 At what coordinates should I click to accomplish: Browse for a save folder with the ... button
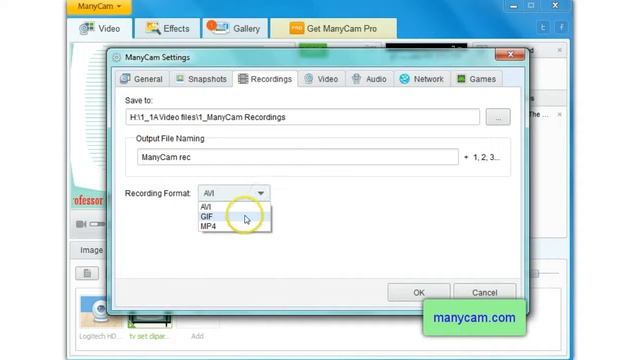coord(498,117)
